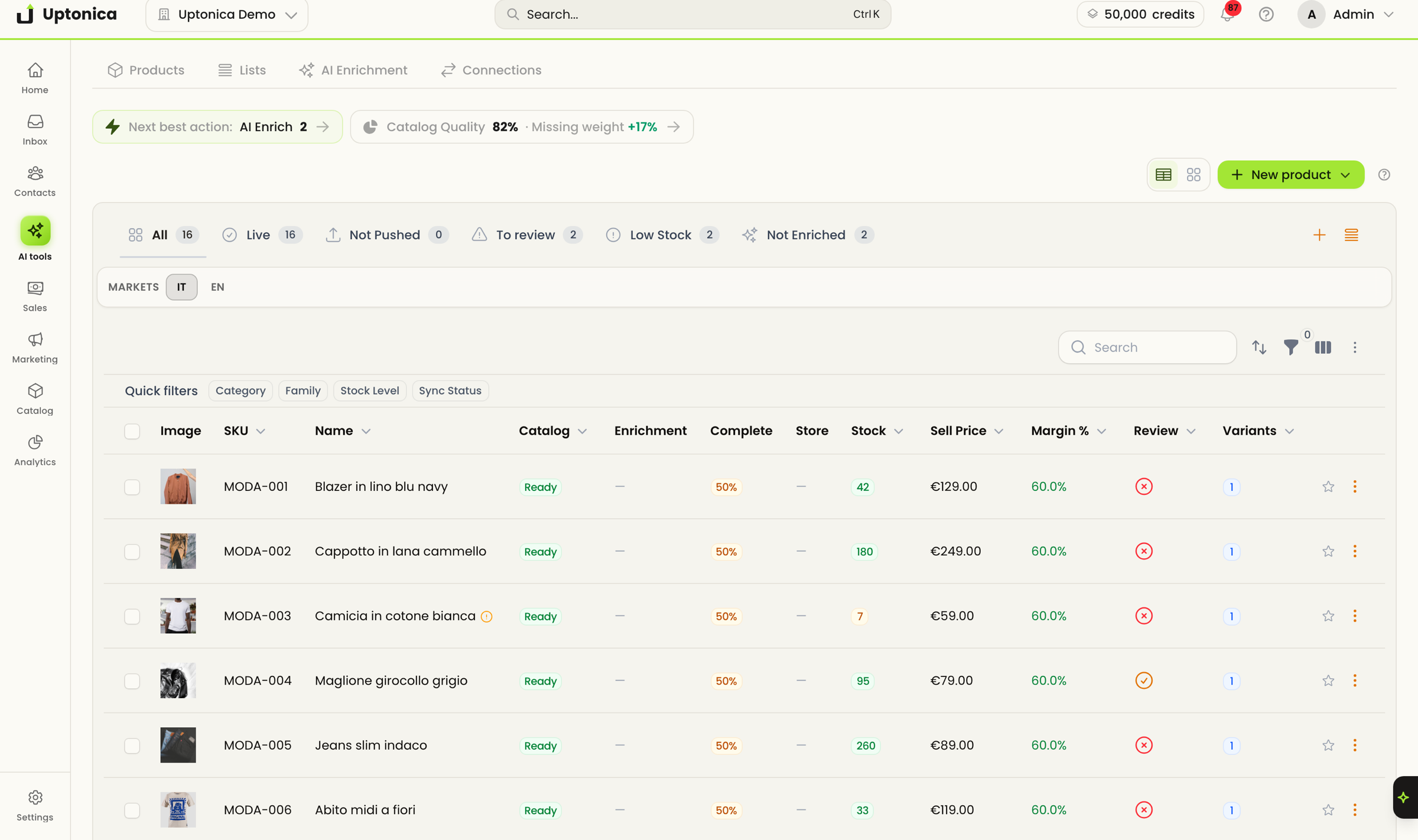Check the MODA-003 row checkbox
This screenshot has height=840, width=1418.
coord(132,616)
